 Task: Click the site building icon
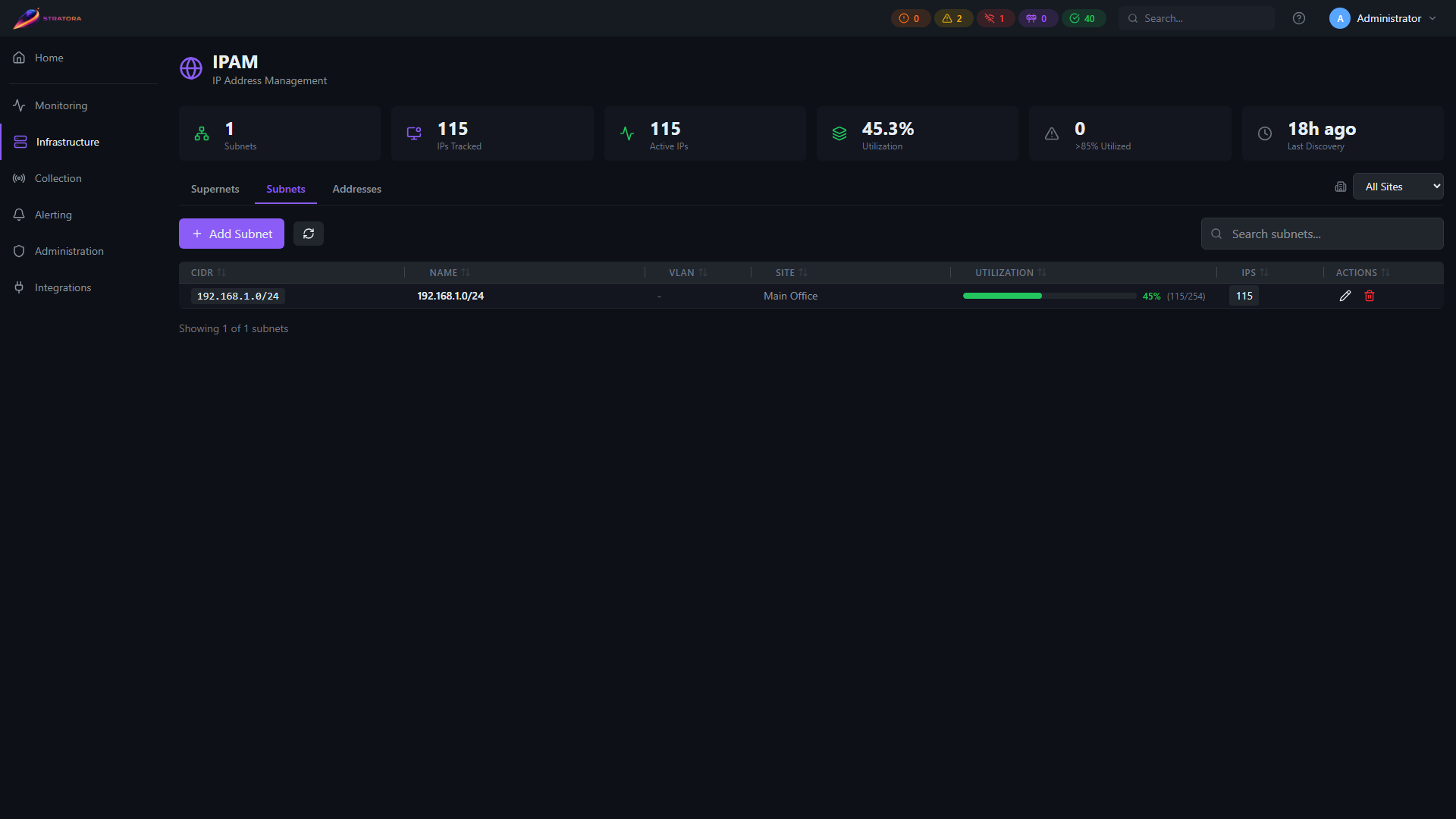[1341, 187]
